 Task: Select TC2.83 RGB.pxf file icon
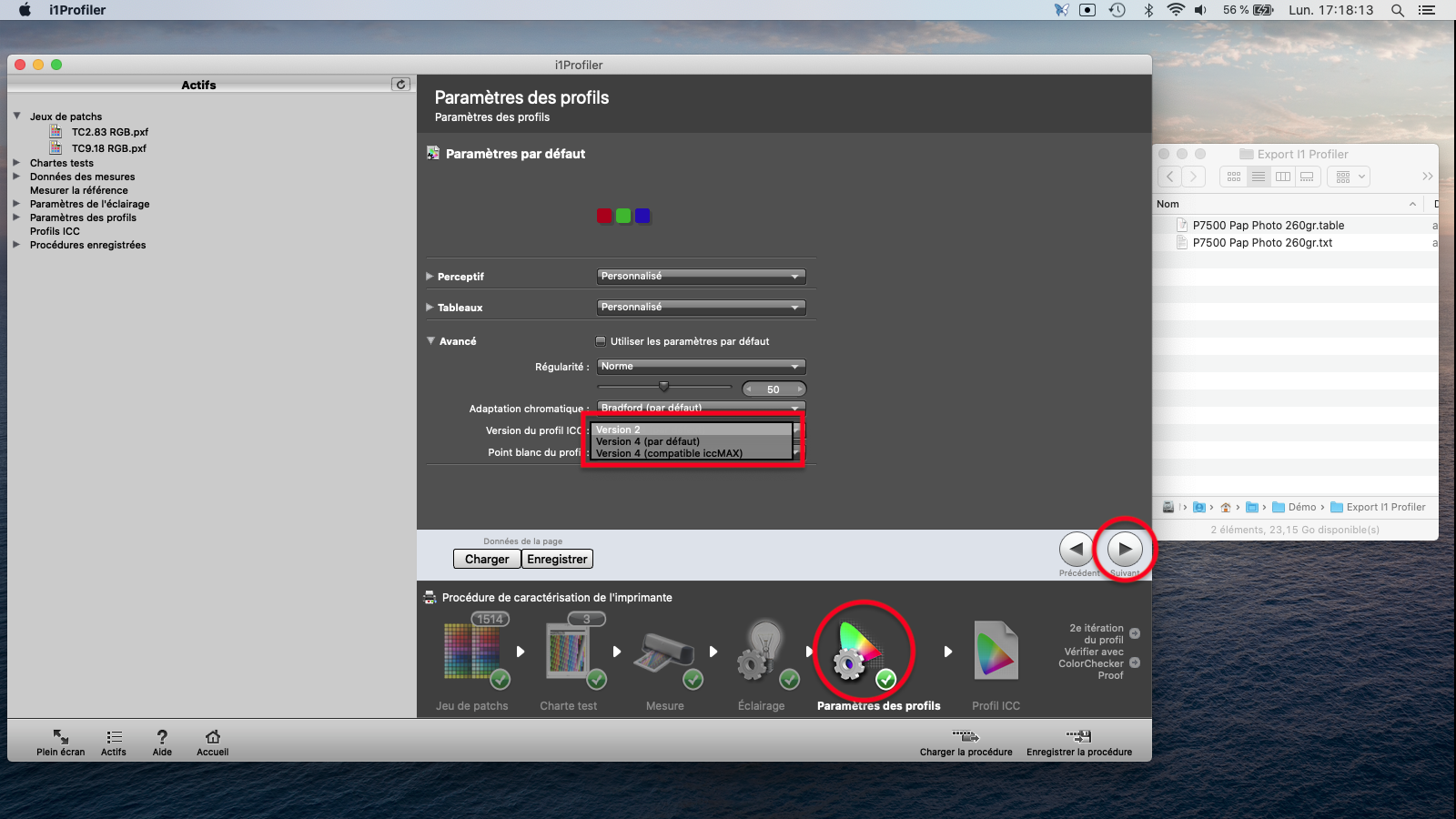56,131
